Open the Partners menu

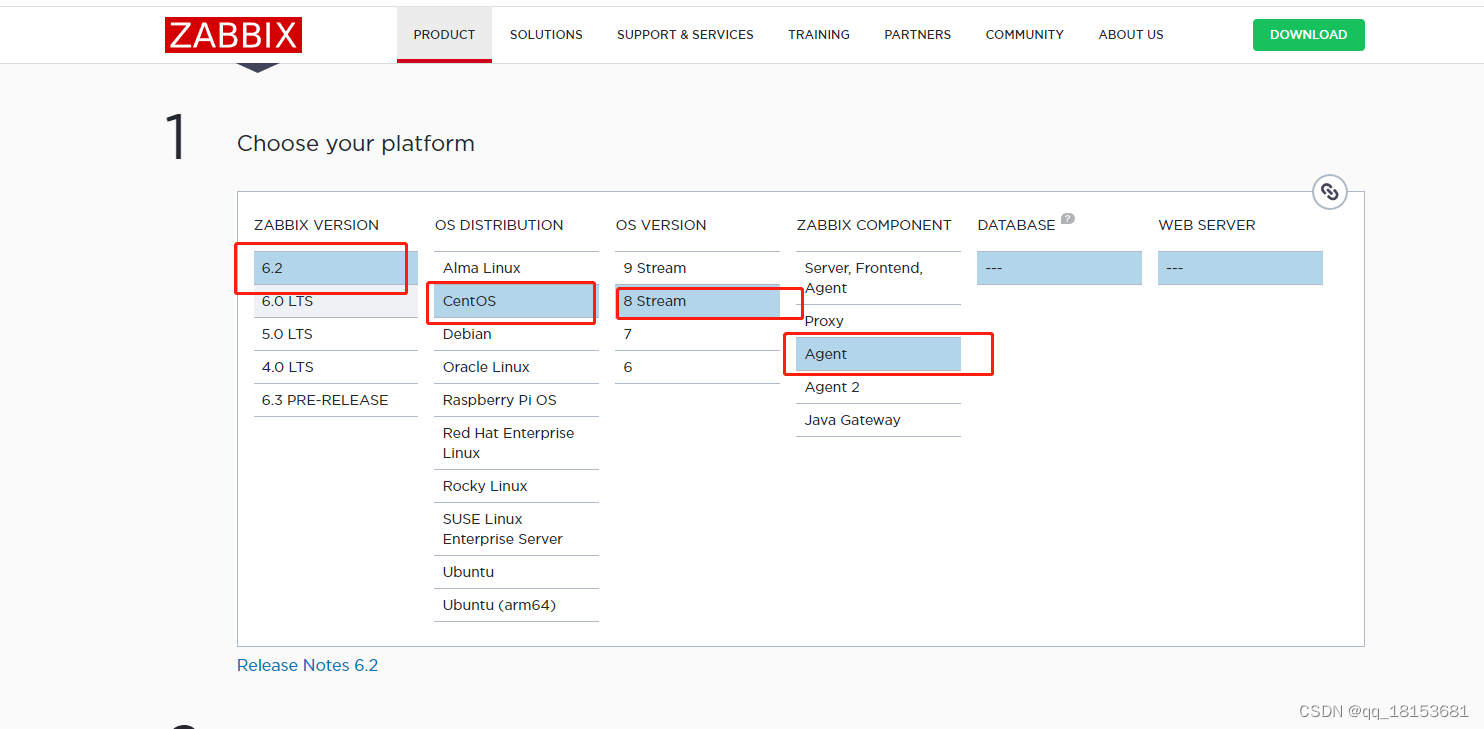click(x=918, y=34)
